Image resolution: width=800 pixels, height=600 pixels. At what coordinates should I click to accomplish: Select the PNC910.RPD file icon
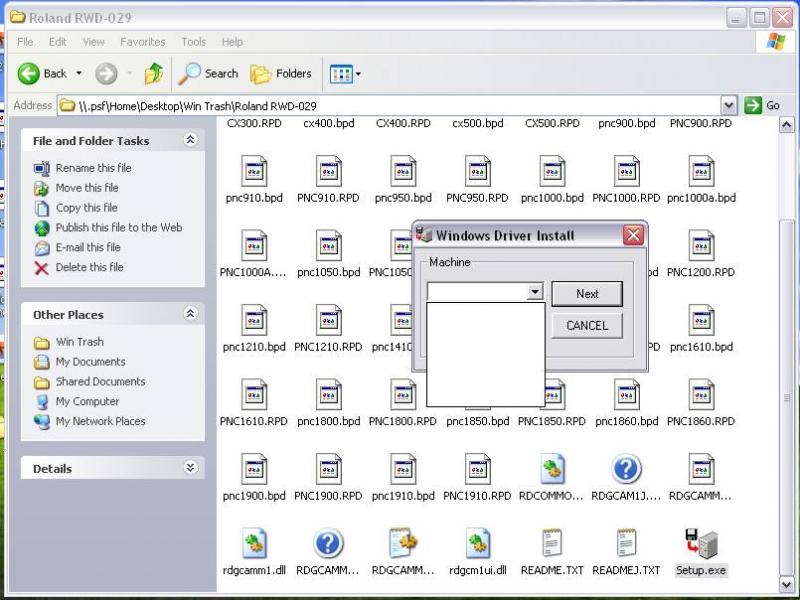pos(329,171)
